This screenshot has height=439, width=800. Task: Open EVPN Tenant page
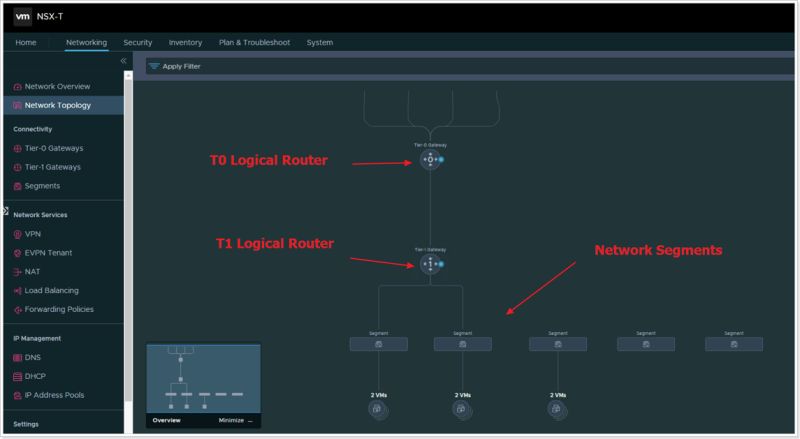[48, 253]
